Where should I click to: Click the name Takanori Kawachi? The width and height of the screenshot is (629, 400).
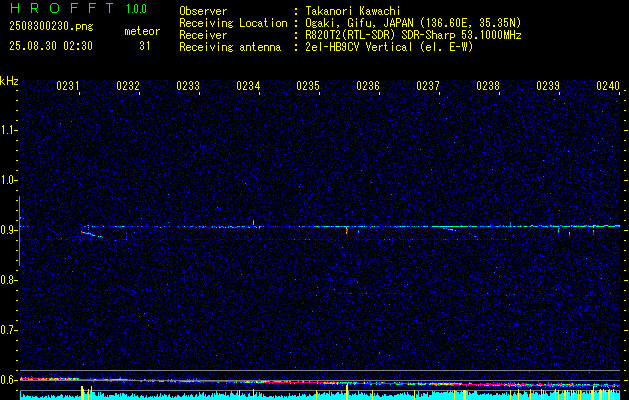click(353, 11)
